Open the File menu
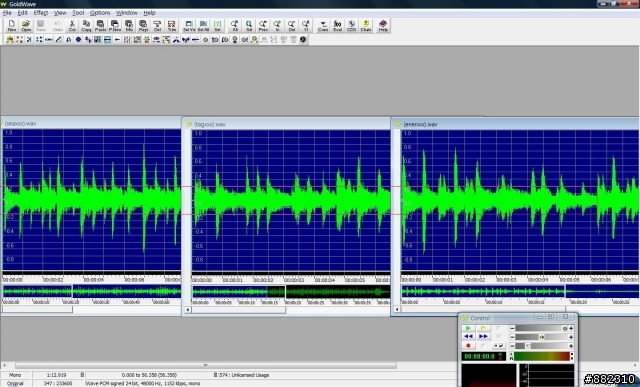The image size is (640, 387). (7, 13)
